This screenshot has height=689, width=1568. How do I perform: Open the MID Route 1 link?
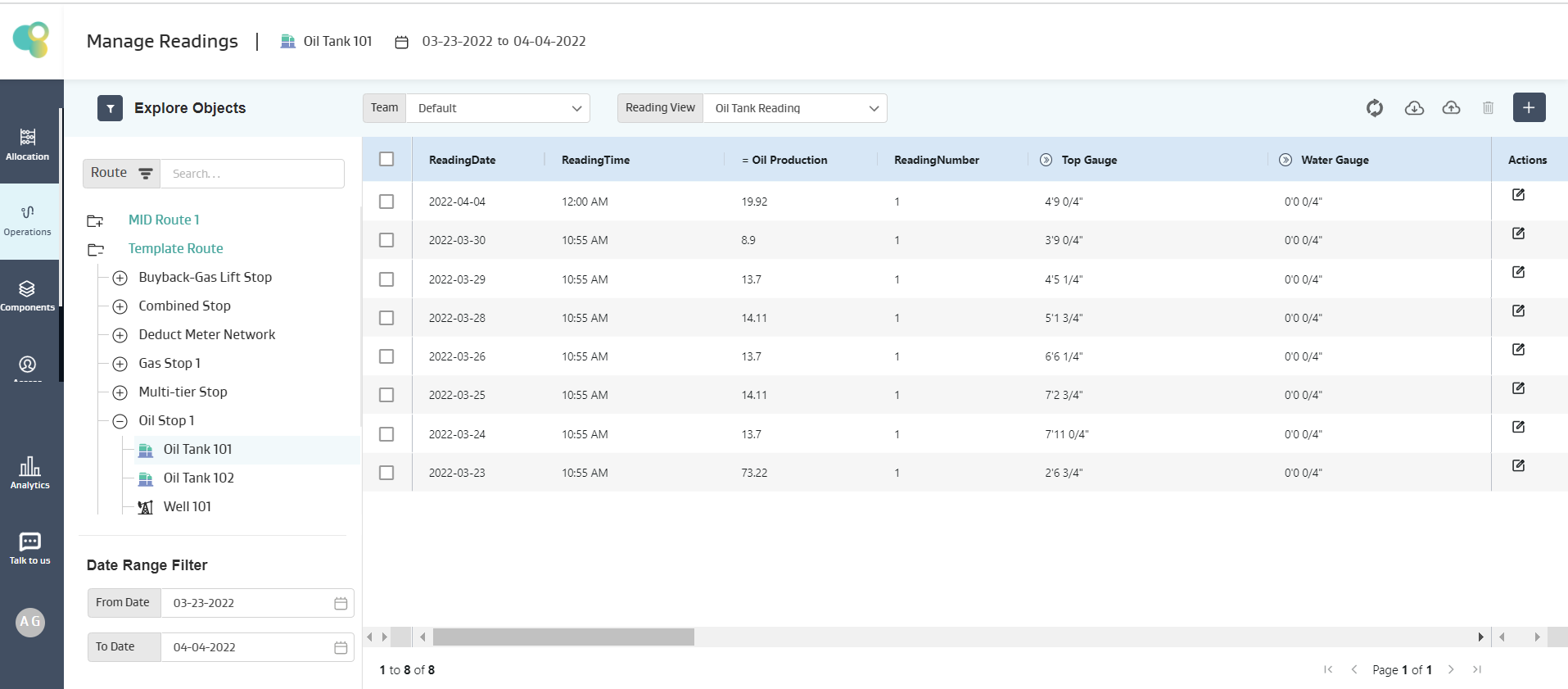pyautogui.click(x=164, y=220)
